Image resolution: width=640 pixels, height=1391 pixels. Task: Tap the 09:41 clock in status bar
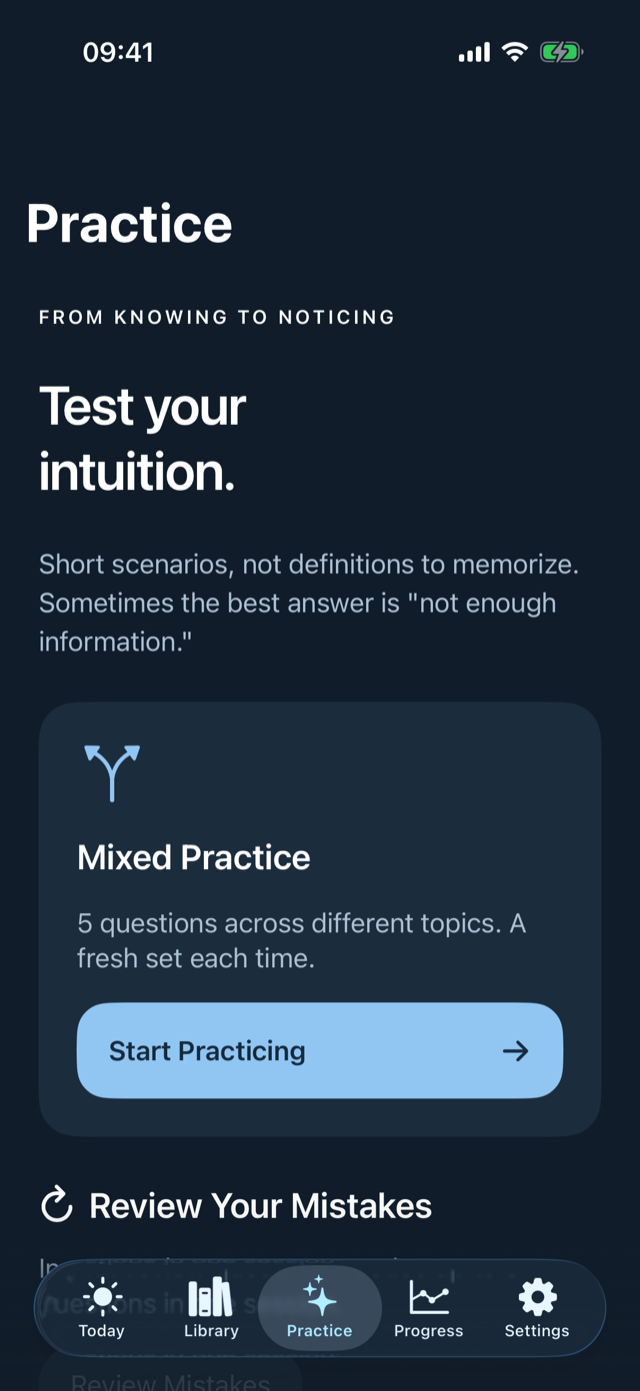coord(118,52)
